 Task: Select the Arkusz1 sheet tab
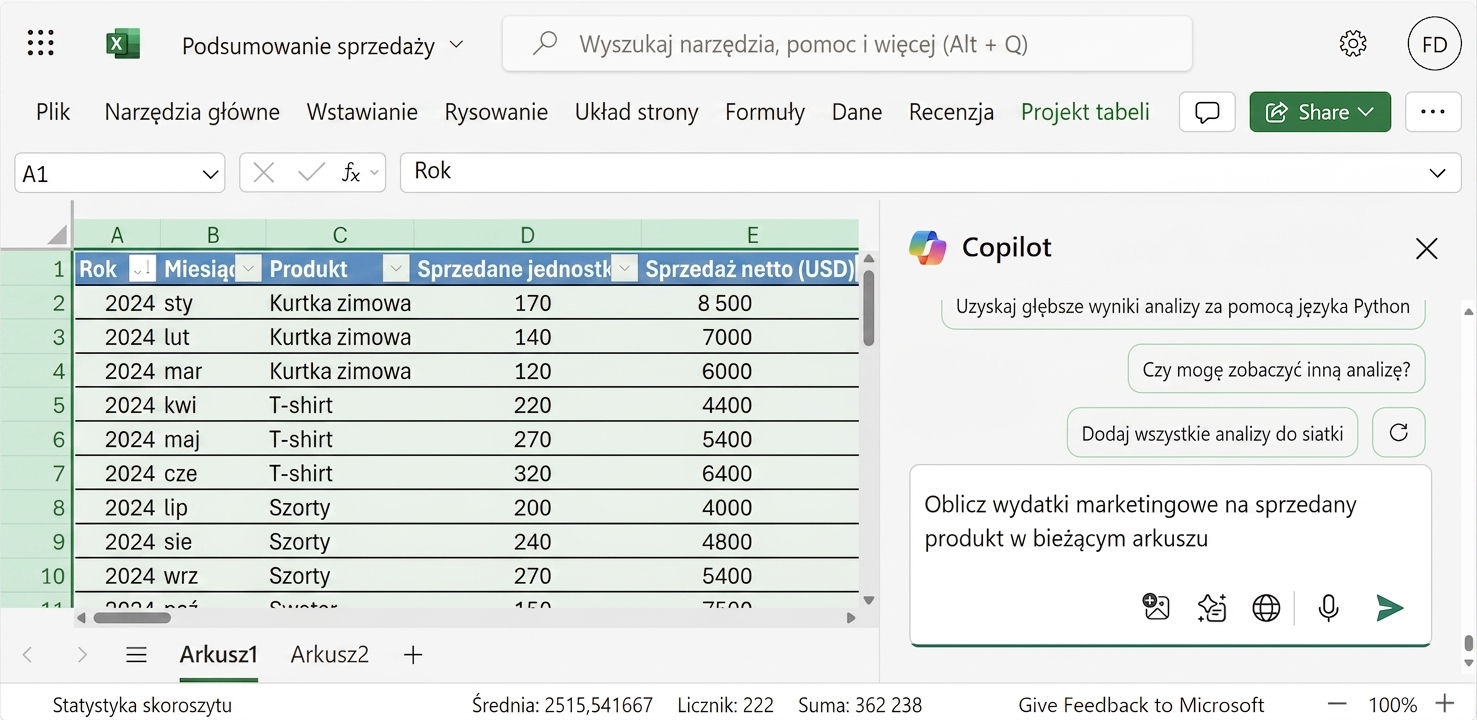(x=219, y=655)
